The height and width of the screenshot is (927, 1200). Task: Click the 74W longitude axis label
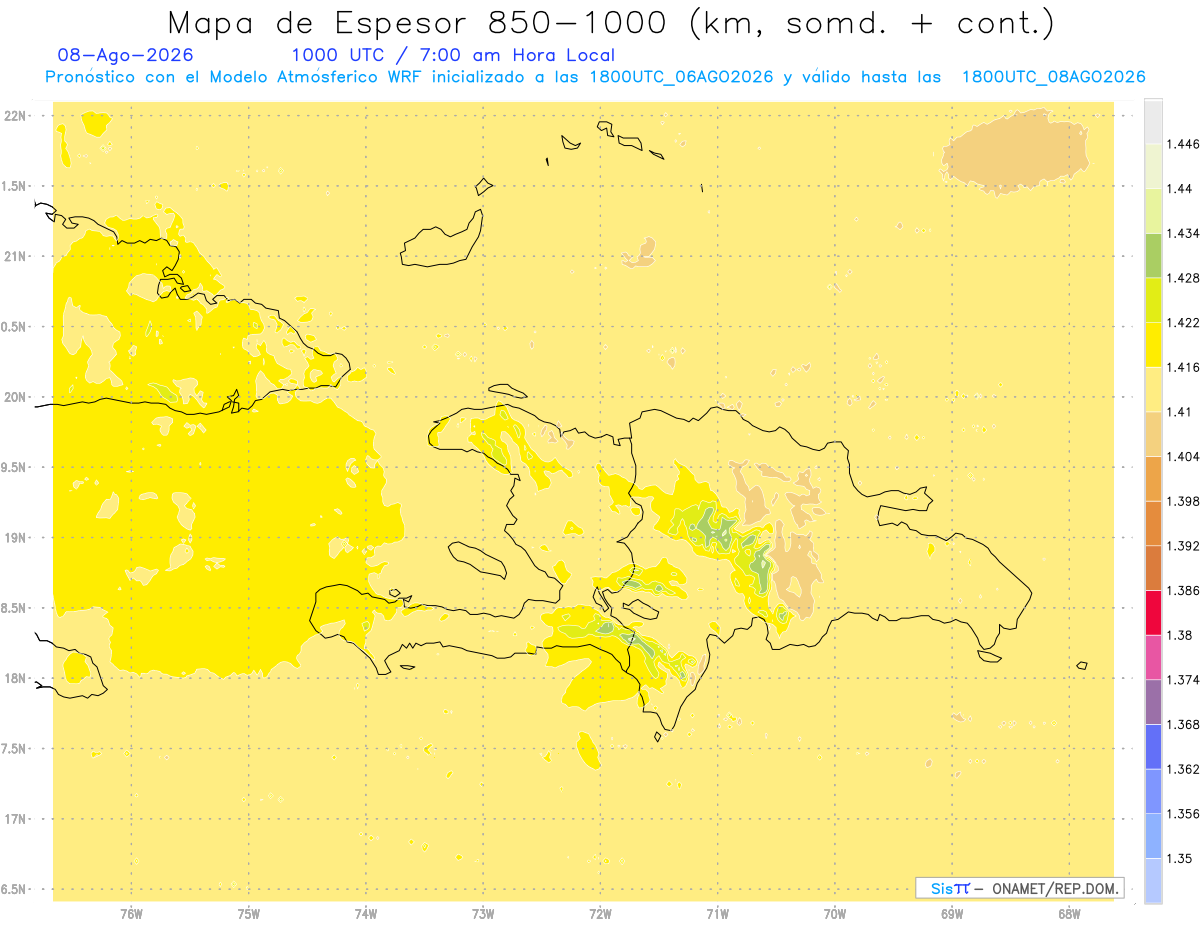click(x=366, y=913)
